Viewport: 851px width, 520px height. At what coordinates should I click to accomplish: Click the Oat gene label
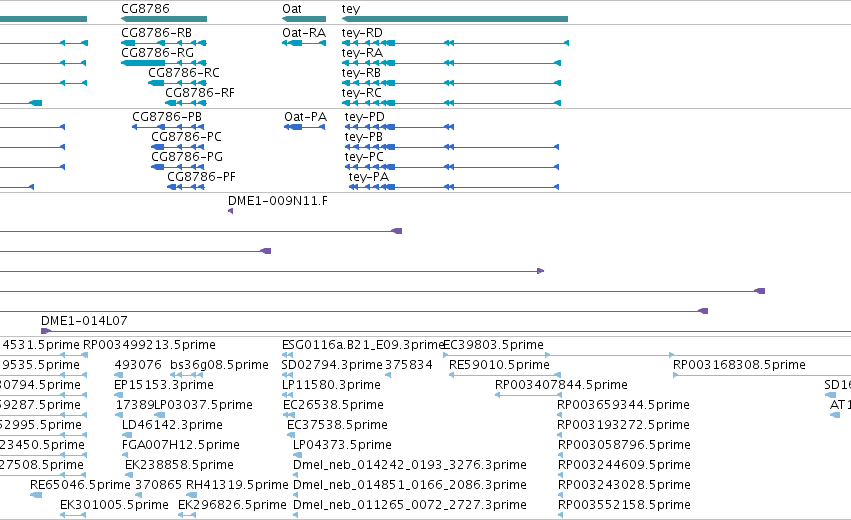[292, 9]
